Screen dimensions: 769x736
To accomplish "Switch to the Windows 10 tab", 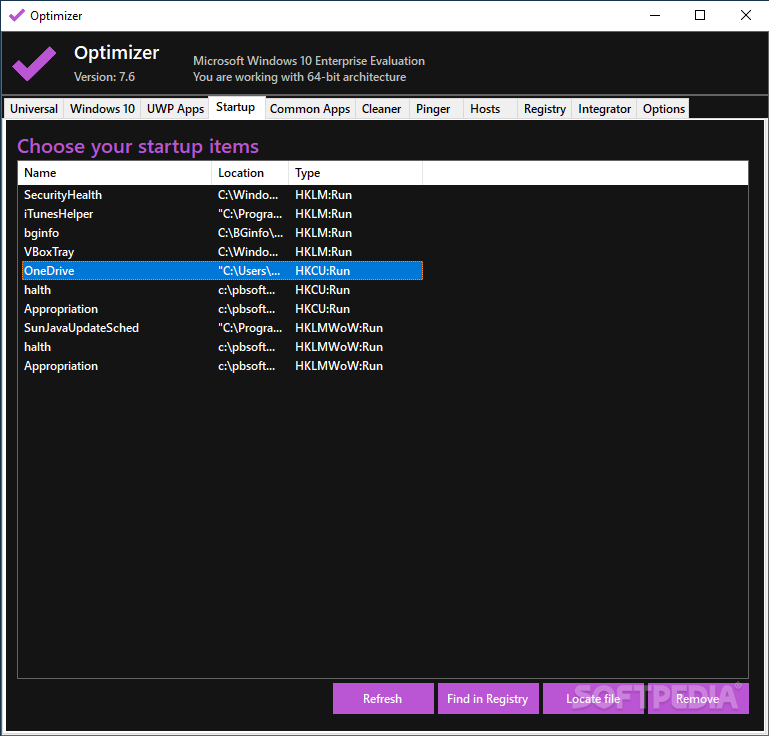I will click(x=102, y=109).
